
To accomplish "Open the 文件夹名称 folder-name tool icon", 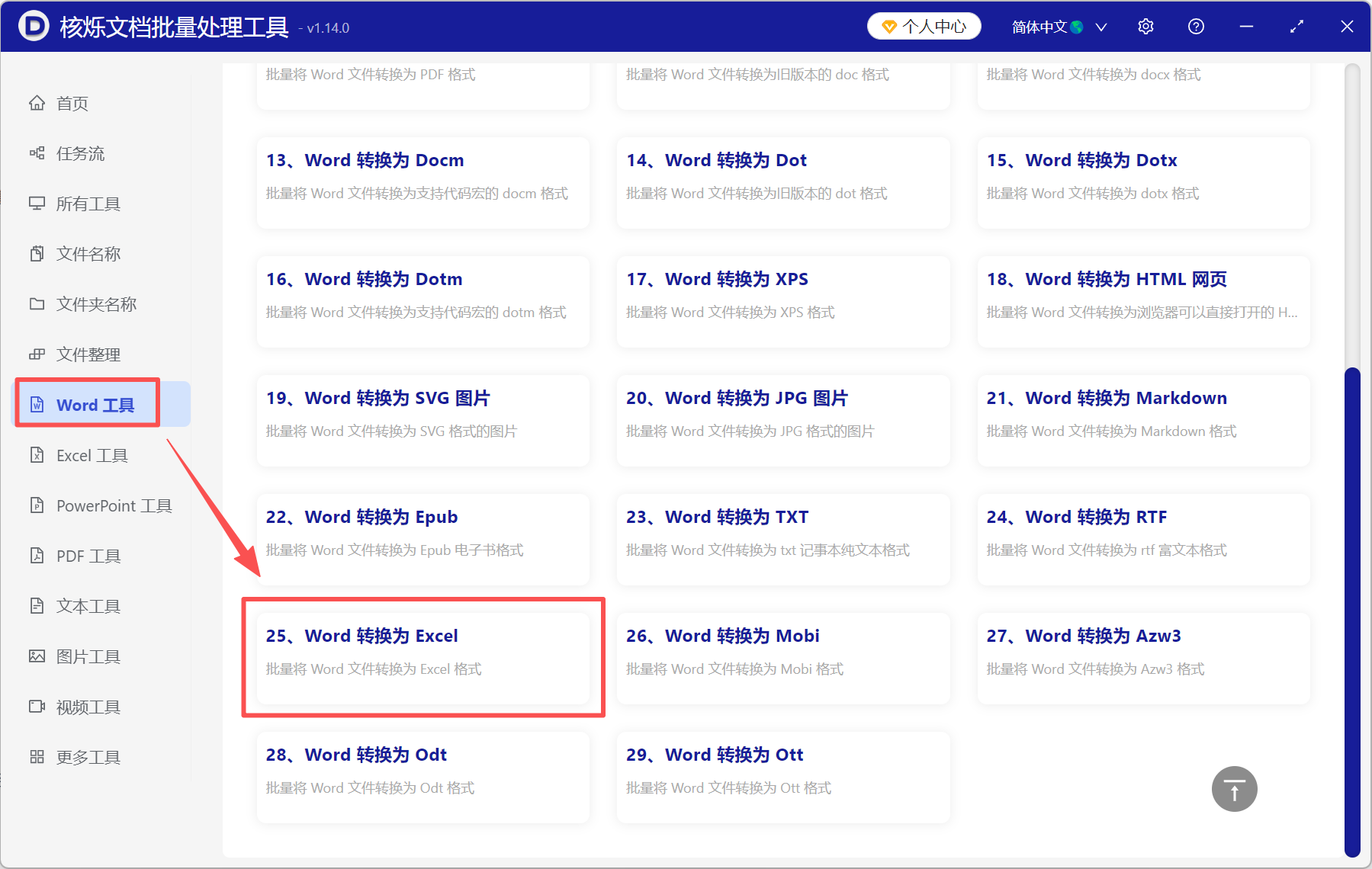I will 37,303.
